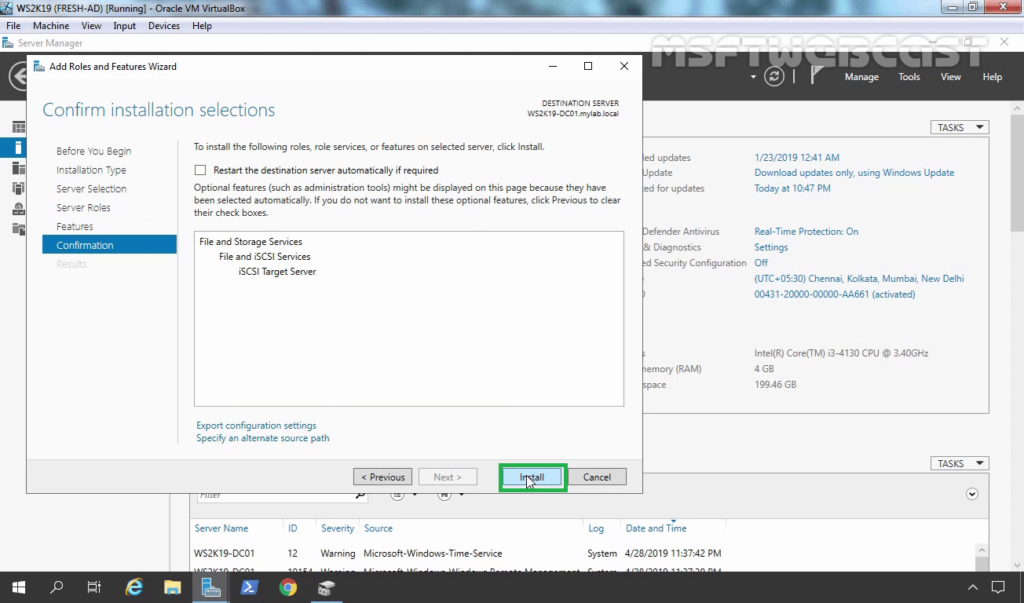Open taskbar search magnifier

[x=57, y=587]
